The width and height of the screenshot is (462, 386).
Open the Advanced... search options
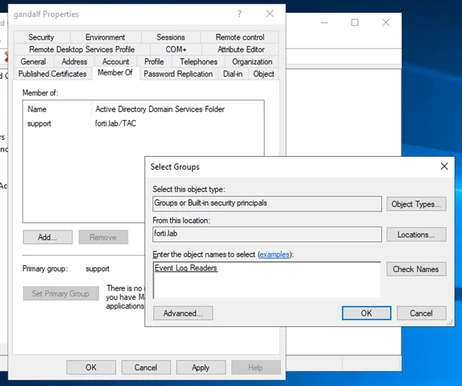click(183, 313)
